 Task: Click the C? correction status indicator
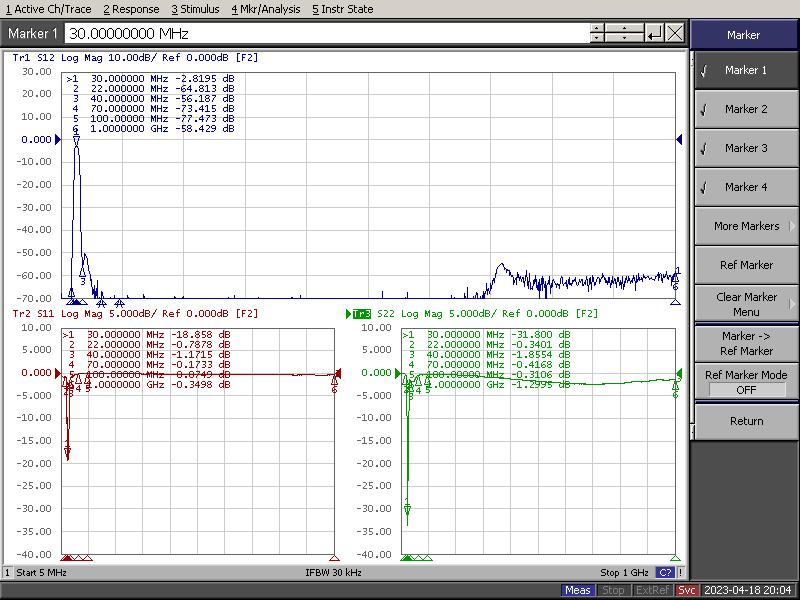664,572
